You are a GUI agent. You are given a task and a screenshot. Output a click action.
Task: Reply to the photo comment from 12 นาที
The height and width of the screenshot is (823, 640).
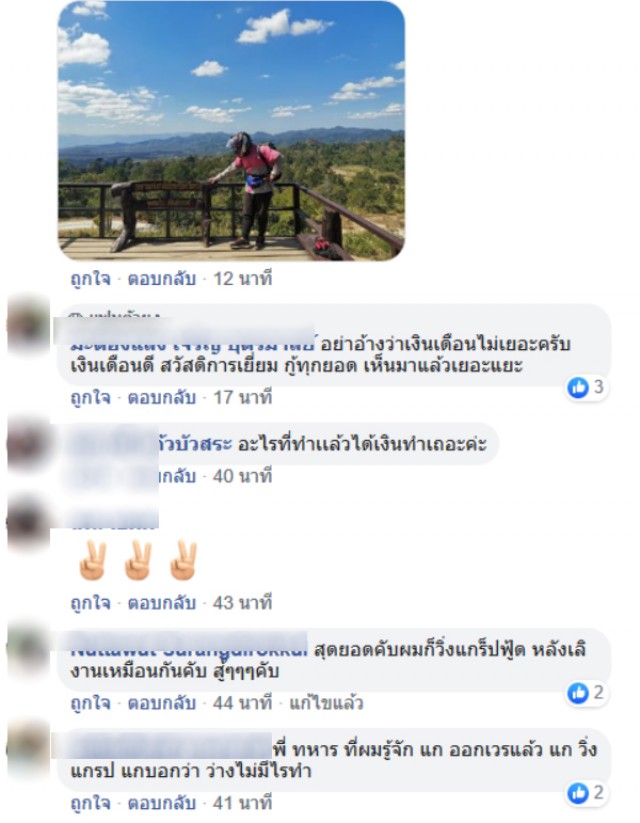point(162,279)
